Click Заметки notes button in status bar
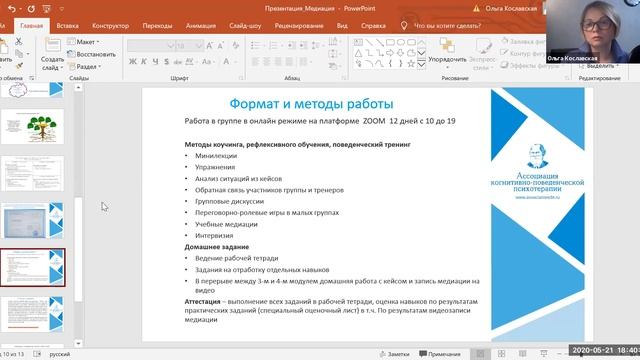640x360 pixels. pos(394,354)
